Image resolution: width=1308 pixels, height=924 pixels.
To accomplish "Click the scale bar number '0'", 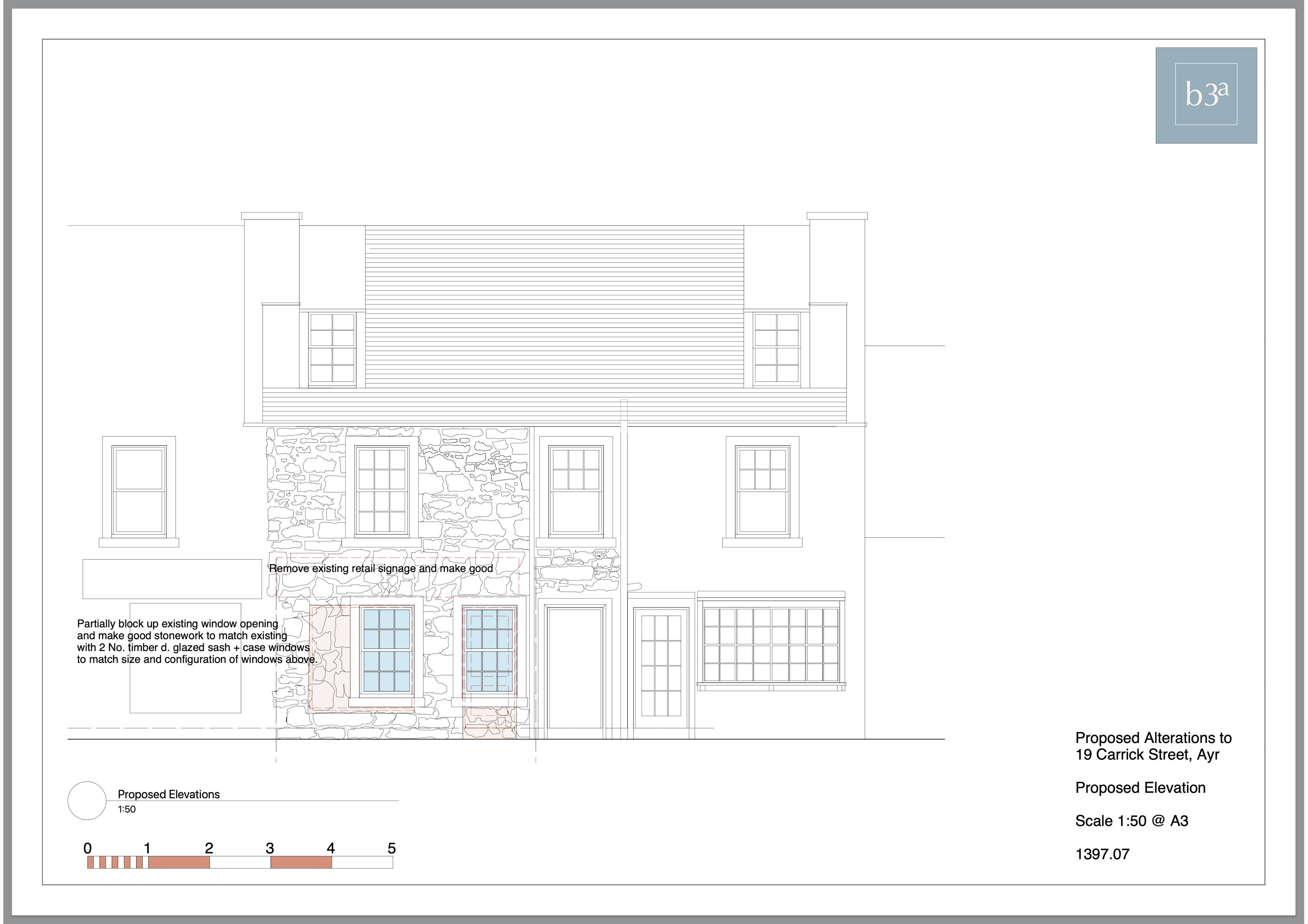I will pos(87,848).
